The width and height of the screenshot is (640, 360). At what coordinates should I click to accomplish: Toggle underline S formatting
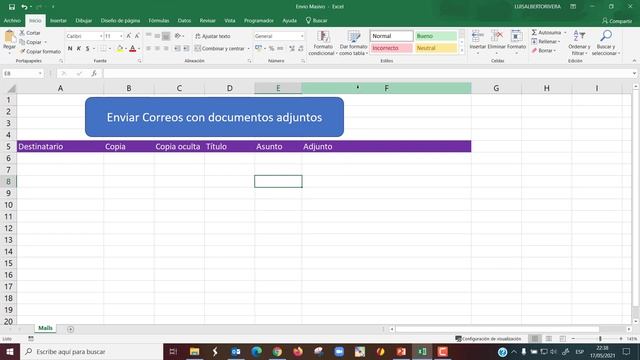(x=87, y=49)
